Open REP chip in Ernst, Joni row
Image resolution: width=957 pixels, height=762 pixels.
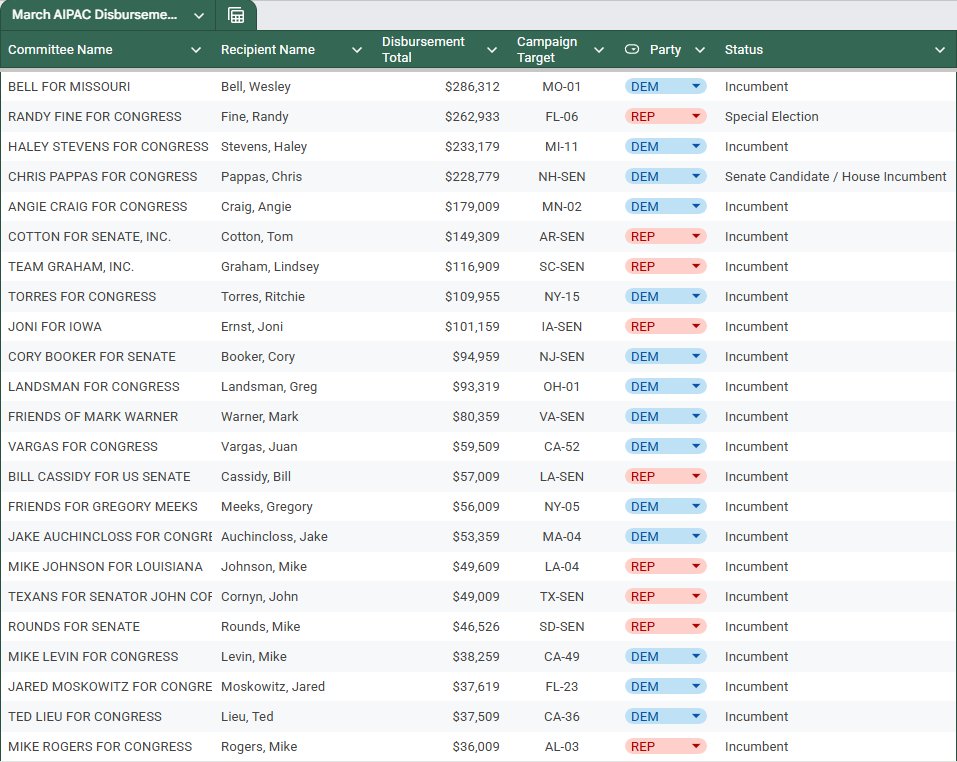tap(665, 326)
